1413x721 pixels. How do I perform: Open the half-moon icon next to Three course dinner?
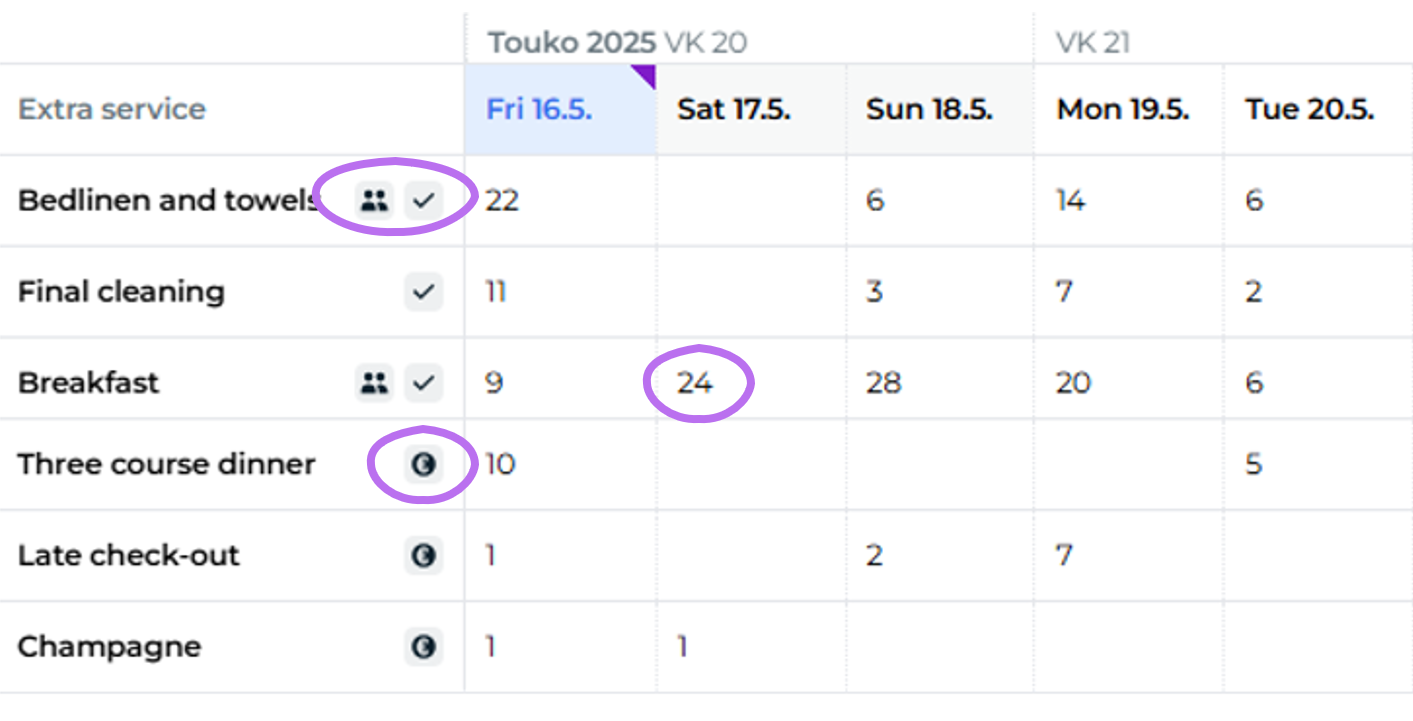pyautogui.click(x=424, y=463)
